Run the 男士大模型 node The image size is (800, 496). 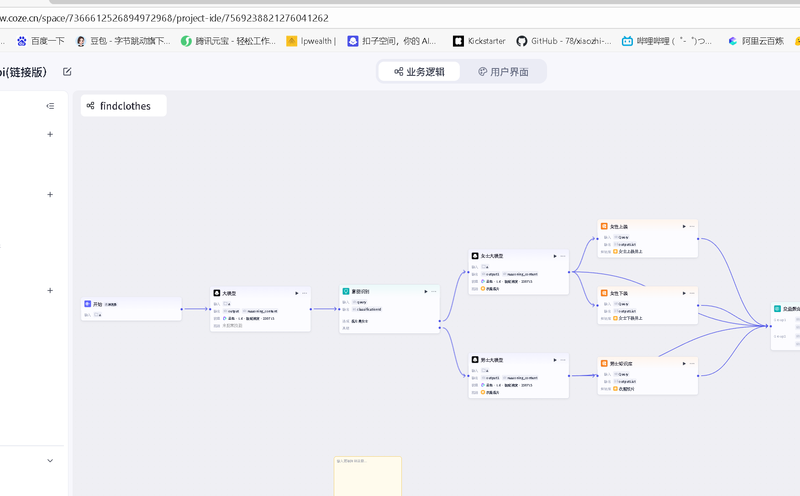(x=555, y=360)
